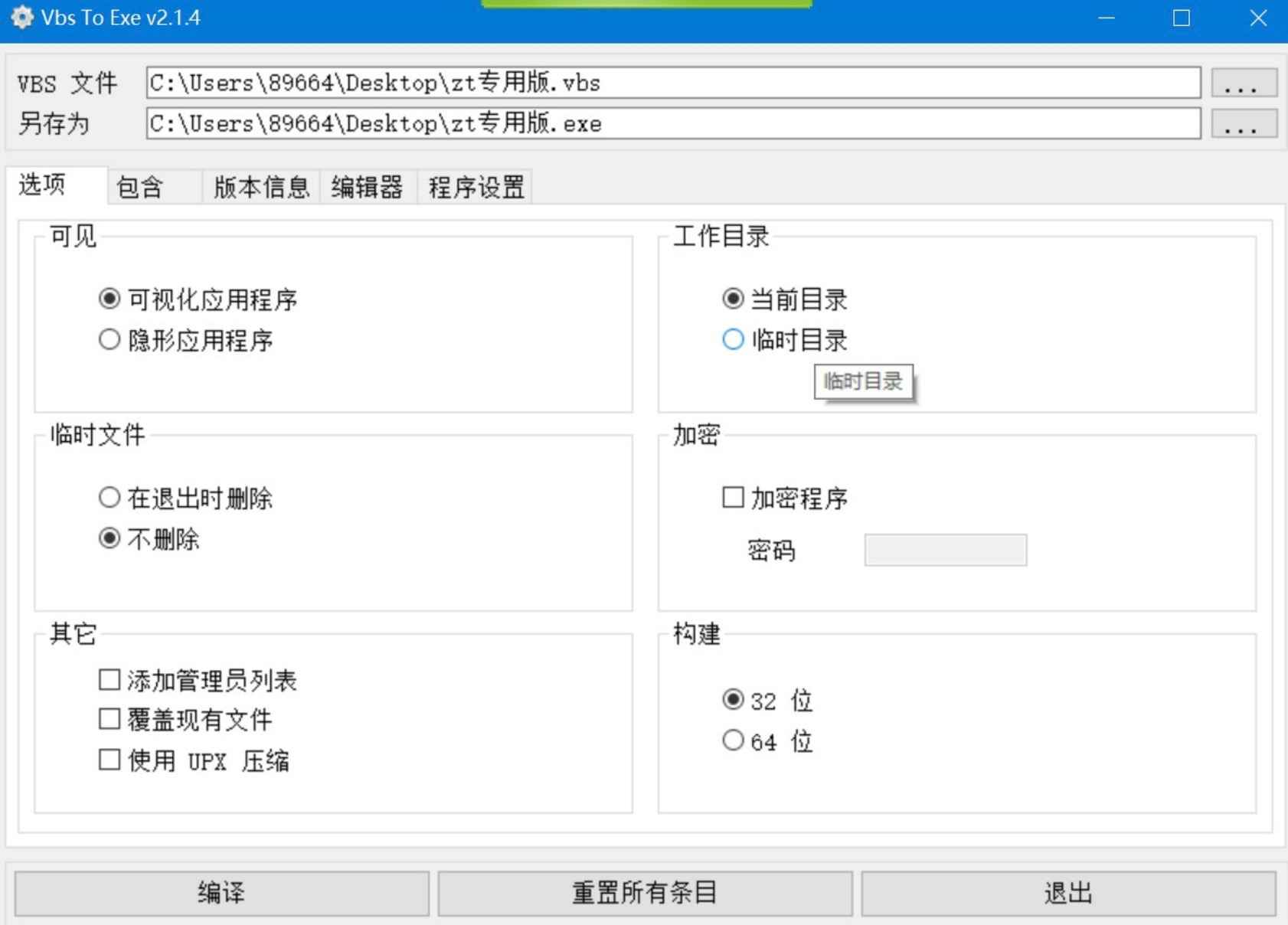This screenshot has width=1288, height=925.
Task: Click the 退出 exit button
Action: pyautogui.click(x=1067, y=893)
